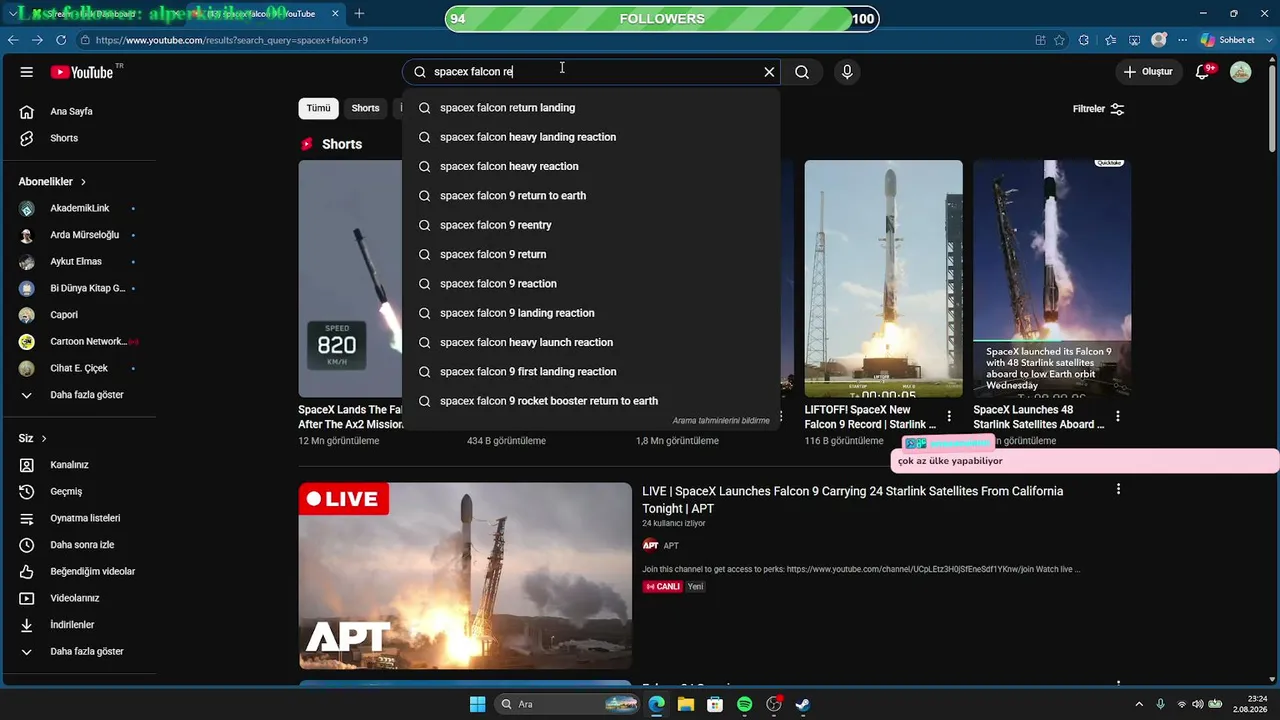Open the AkademikLink subscription channel
This screenshot has height=720, width=1280.
click(78, 208)
